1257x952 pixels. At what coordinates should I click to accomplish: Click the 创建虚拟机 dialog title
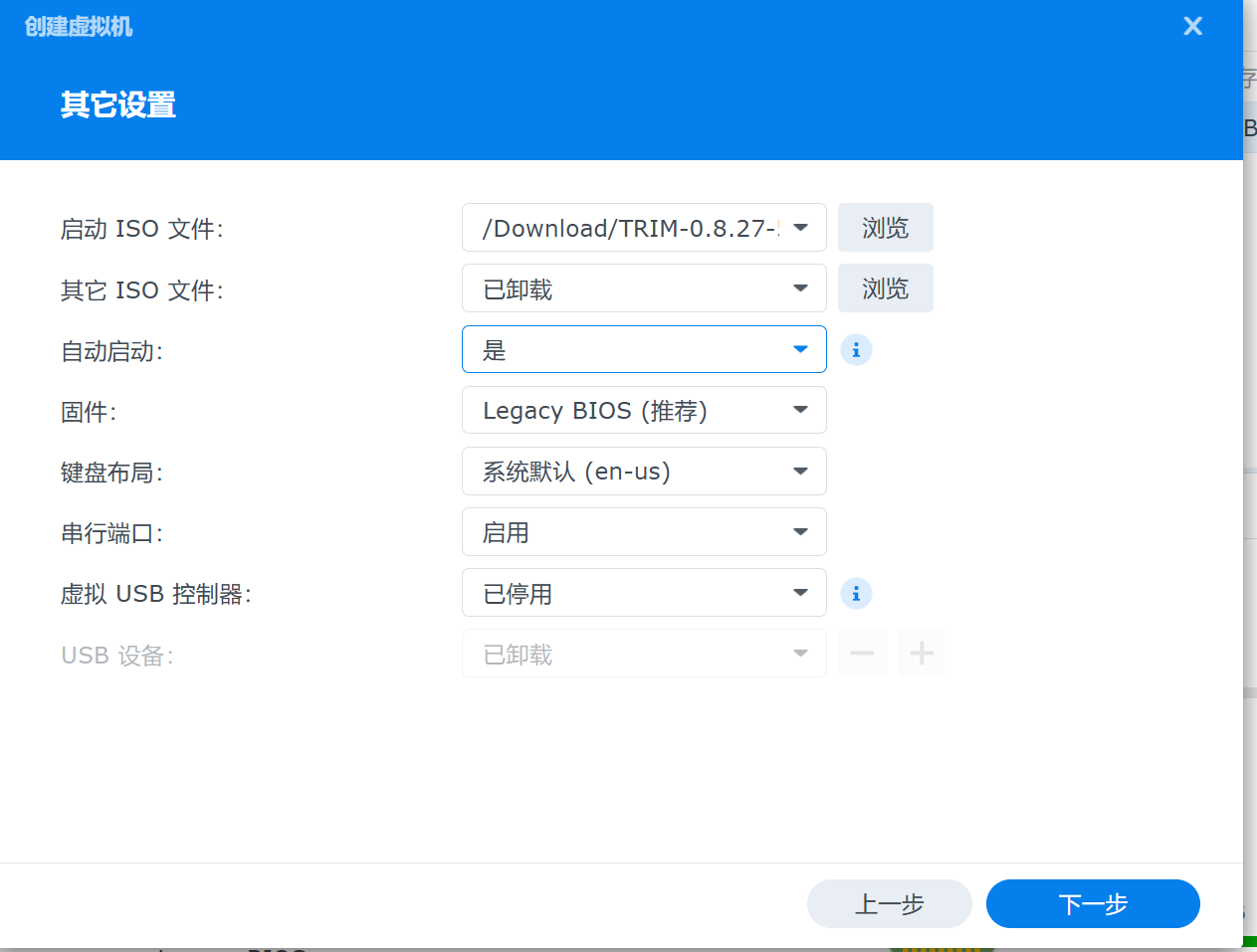(79, 27)
